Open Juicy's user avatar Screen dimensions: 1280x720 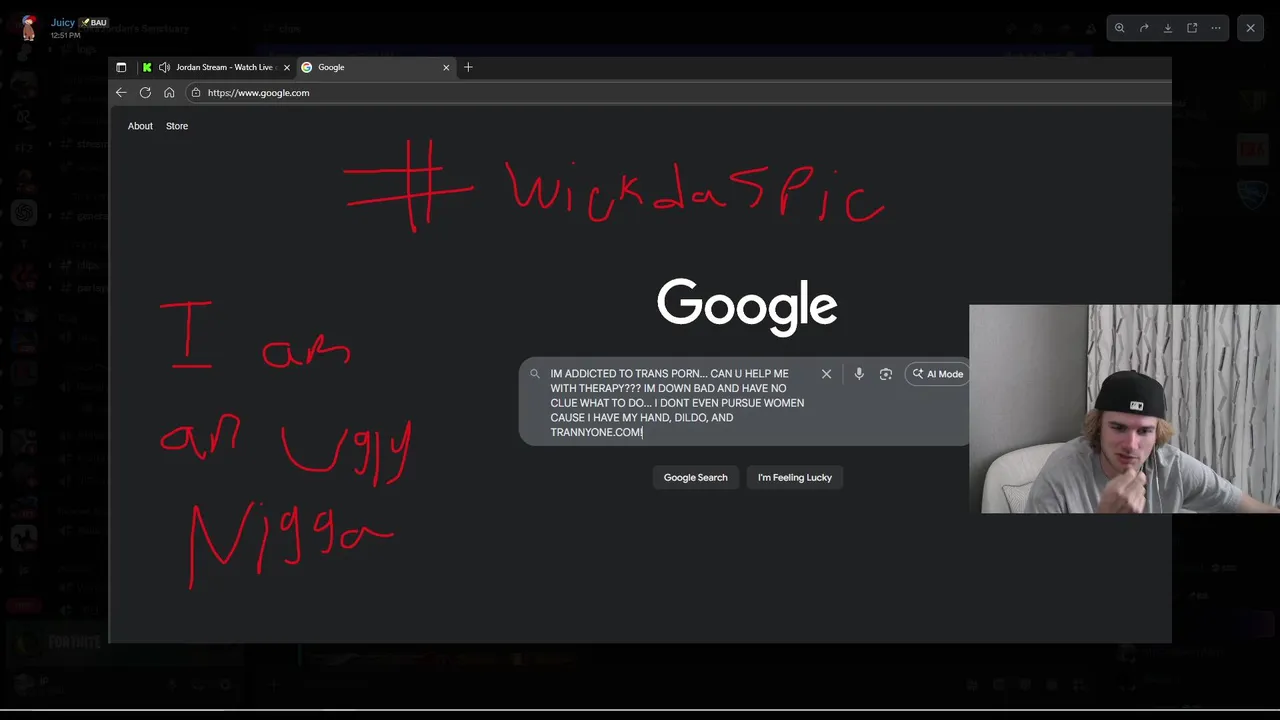(x=28, y=27)
